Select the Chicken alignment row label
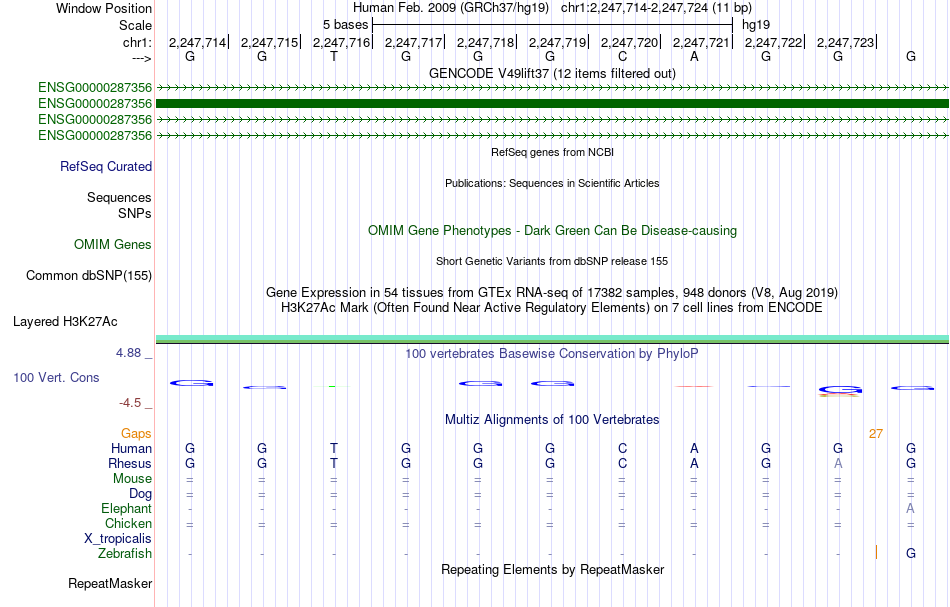This screenshot has height=607, width=950. click(x=128, y=523)
